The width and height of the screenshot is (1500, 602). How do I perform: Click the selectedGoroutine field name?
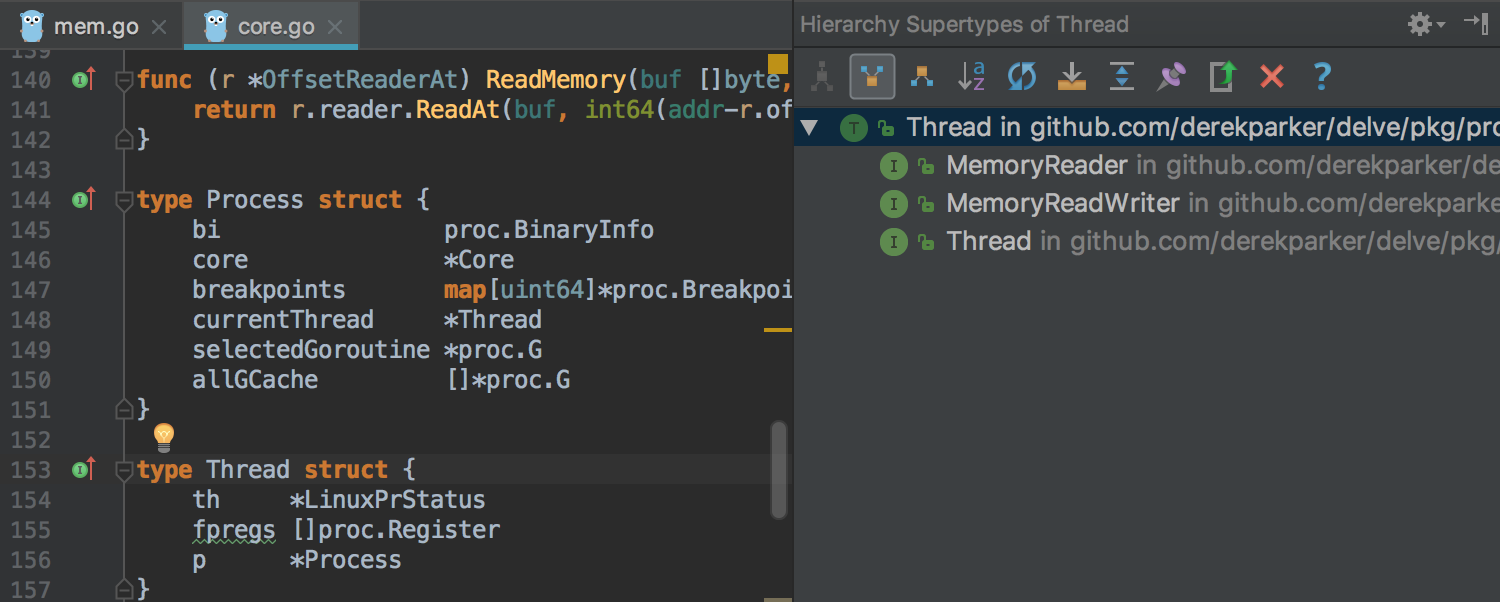click(311, 349)
